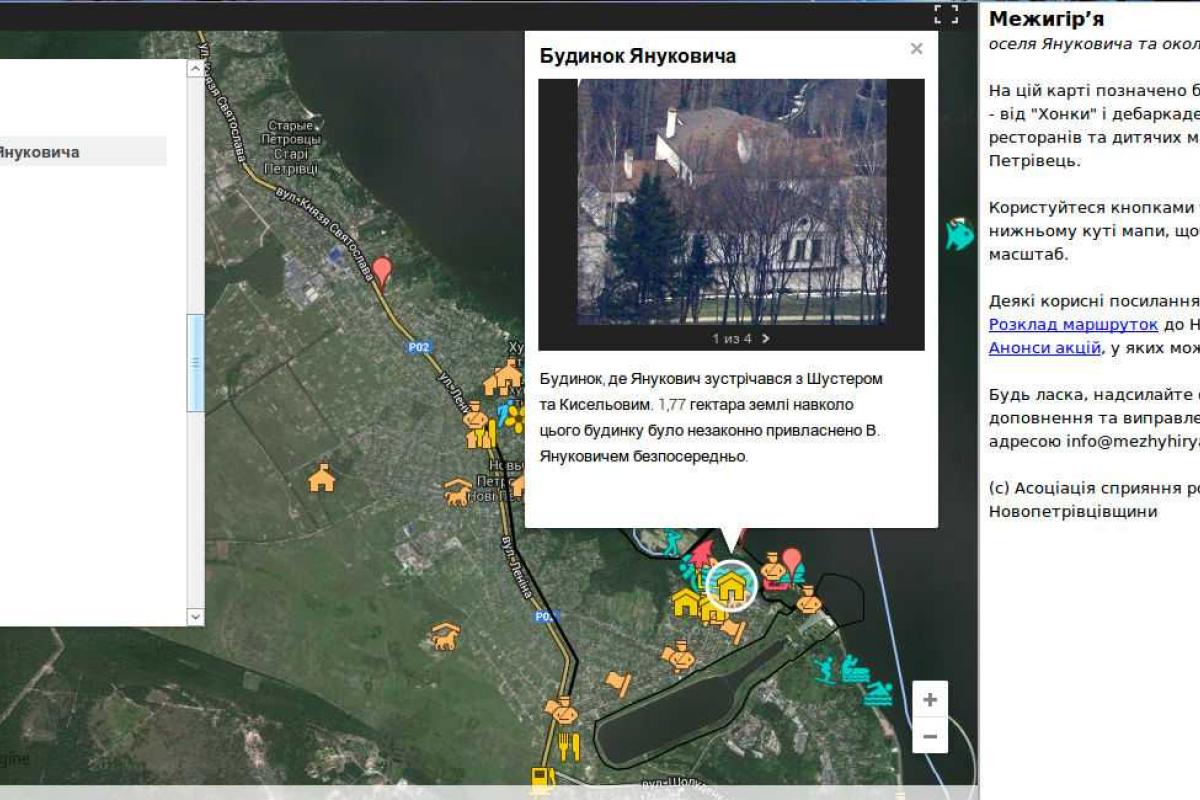Click the left panel scroll down arrow

196,617
